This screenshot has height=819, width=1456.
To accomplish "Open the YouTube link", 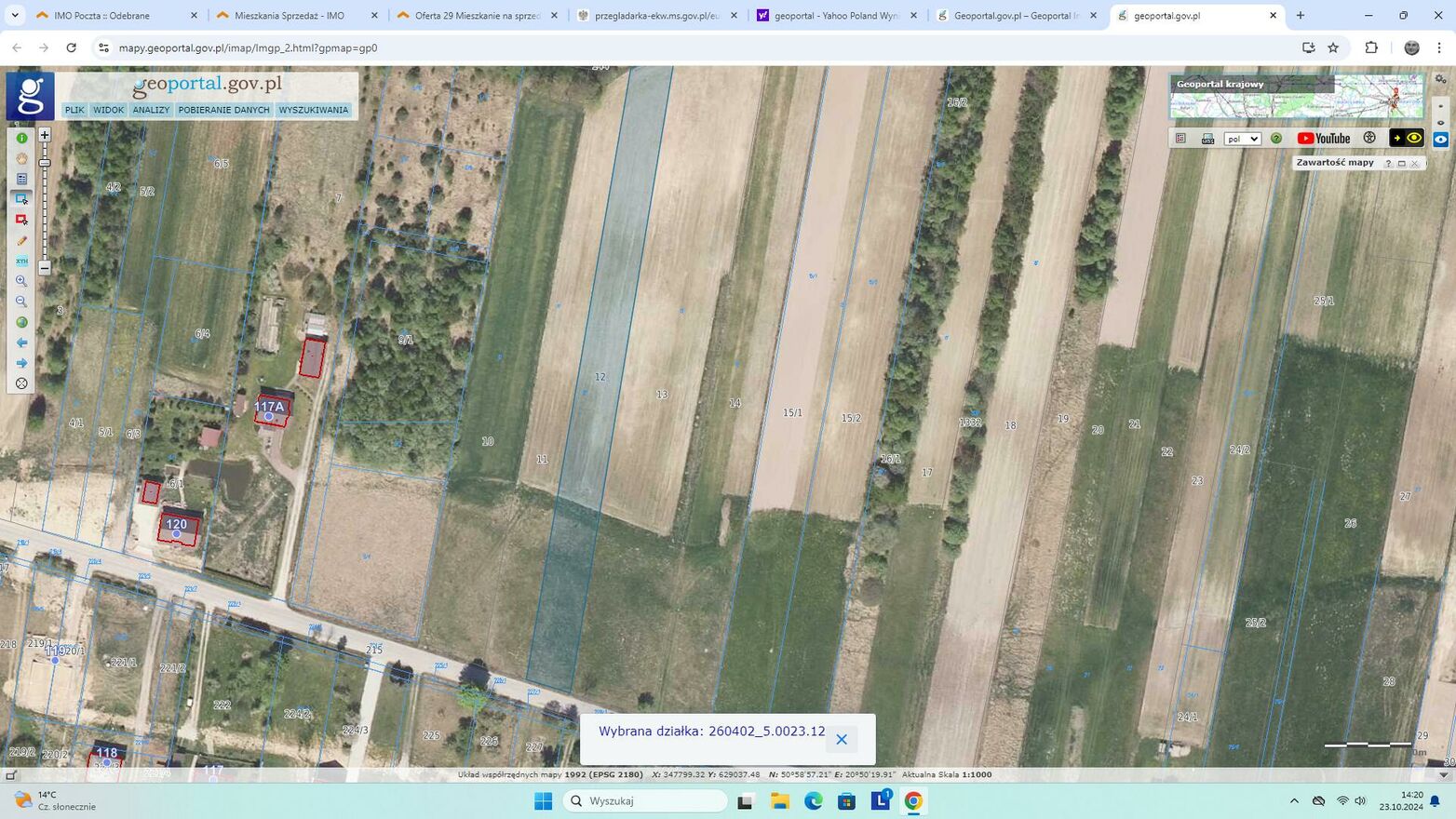I will point(1324,139).
